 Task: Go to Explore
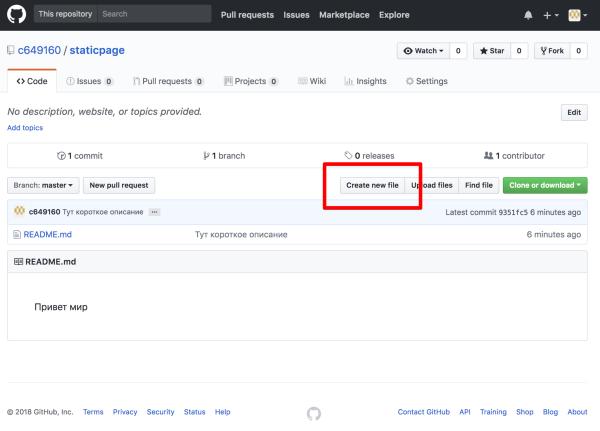click(394, 15)
